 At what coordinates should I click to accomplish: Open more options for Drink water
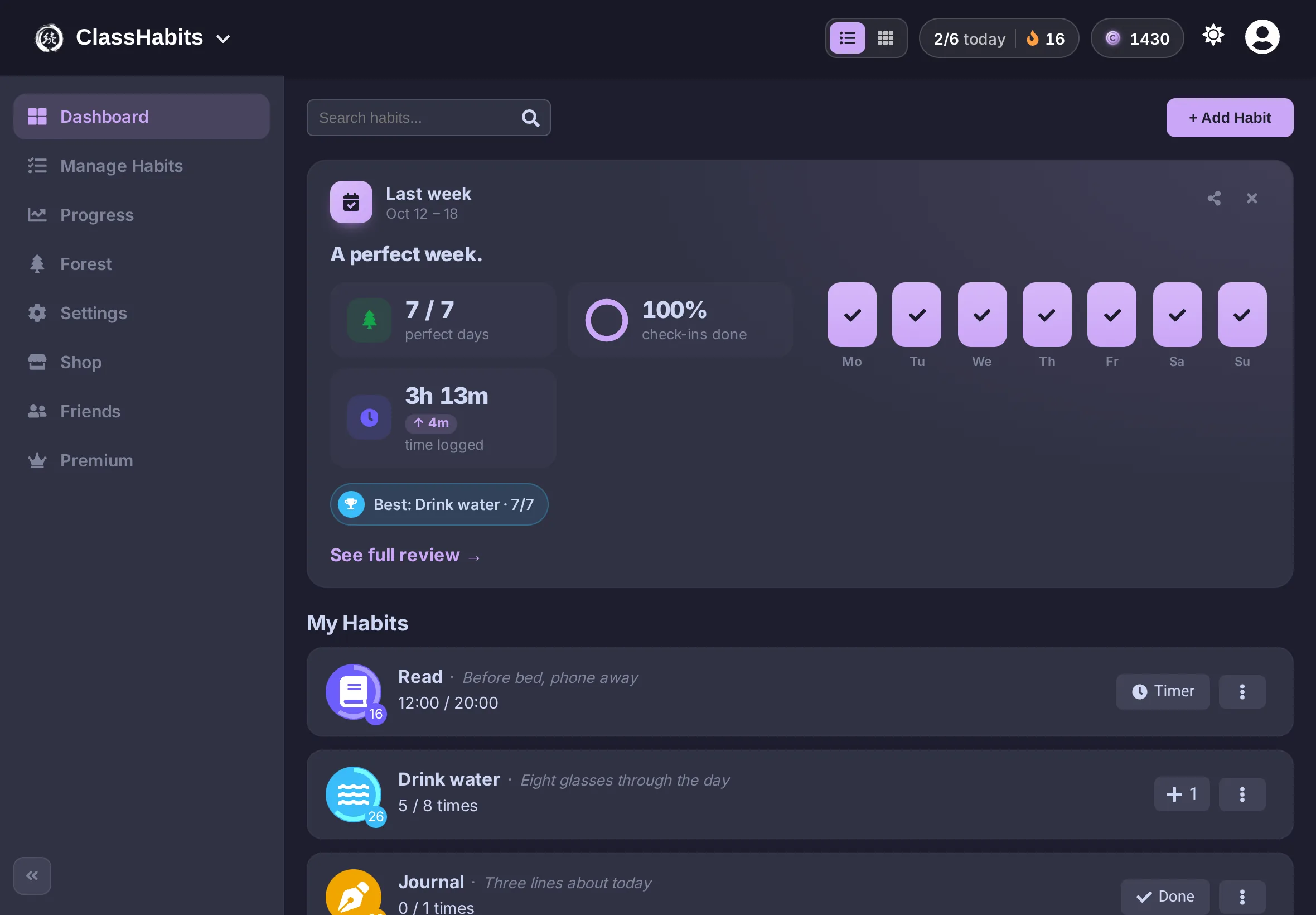click(1241, 794)
